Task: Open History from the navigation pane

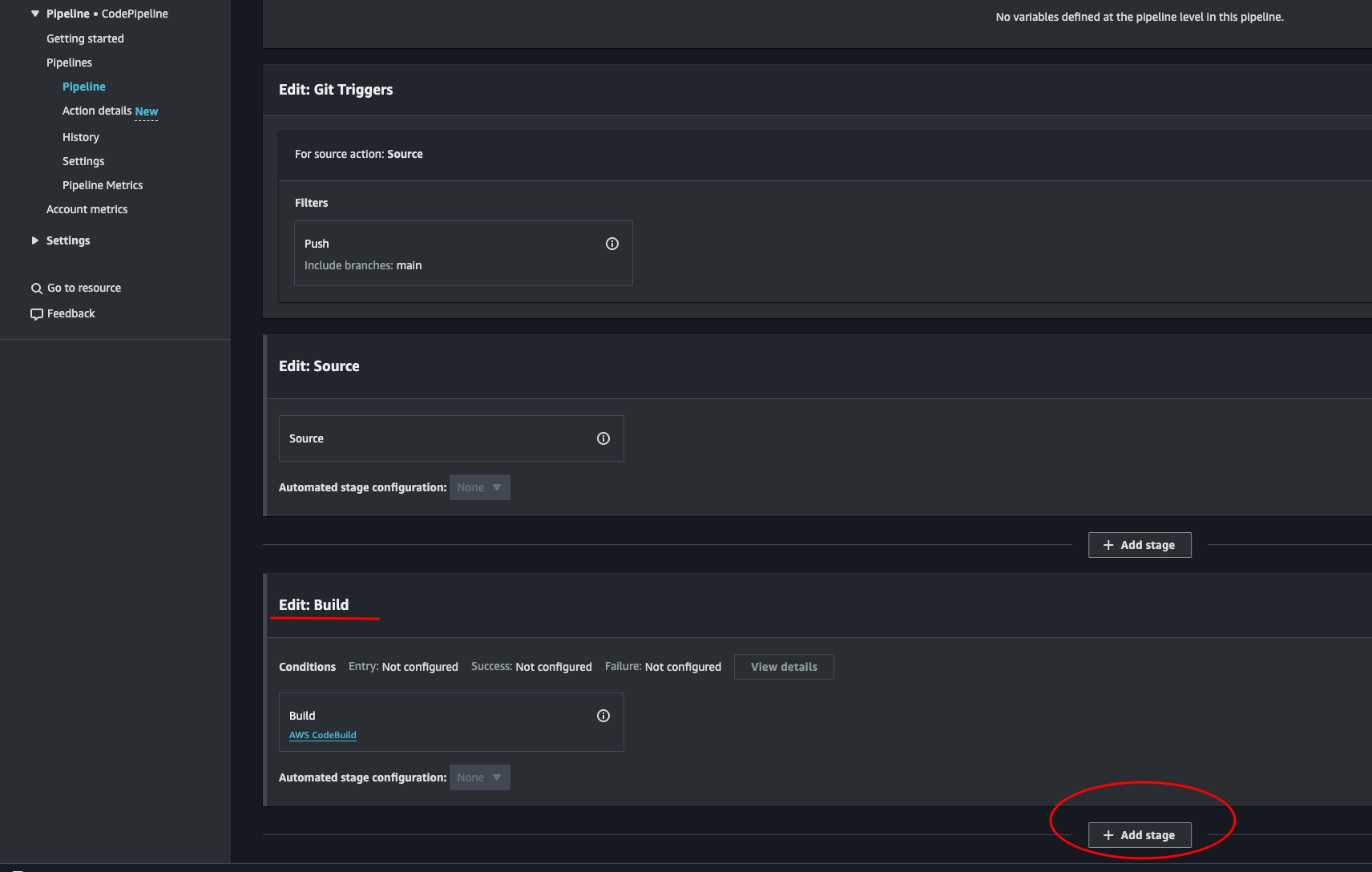Action: pos(80,136)
